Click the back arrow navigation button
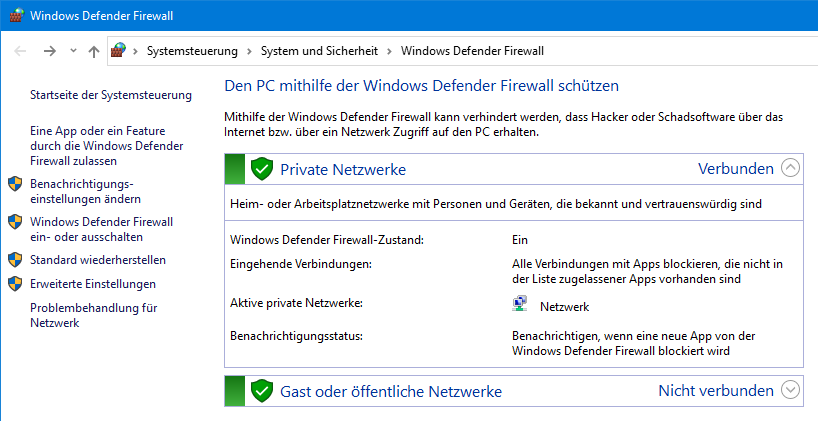818x421 pixels. click(20, 50)
